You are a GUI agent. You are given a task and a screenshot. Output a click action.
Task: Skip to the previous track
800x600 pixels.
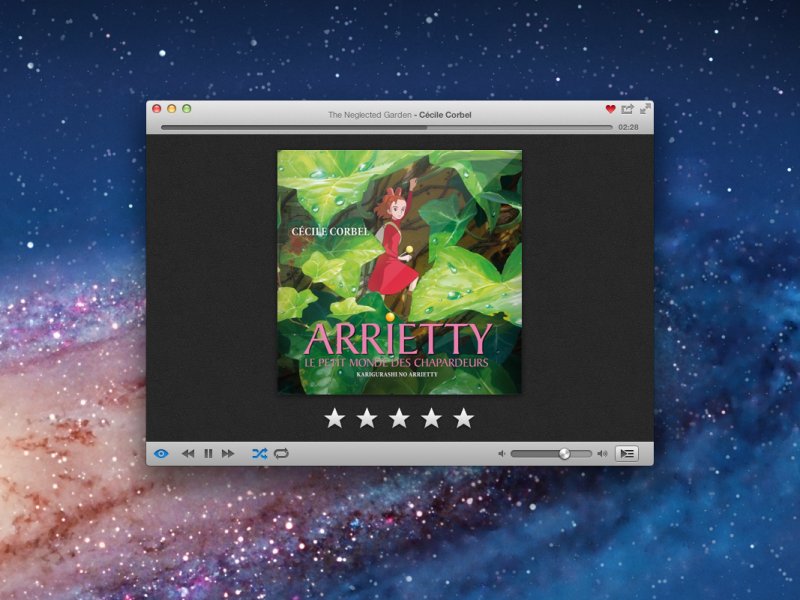coord(188,454)
